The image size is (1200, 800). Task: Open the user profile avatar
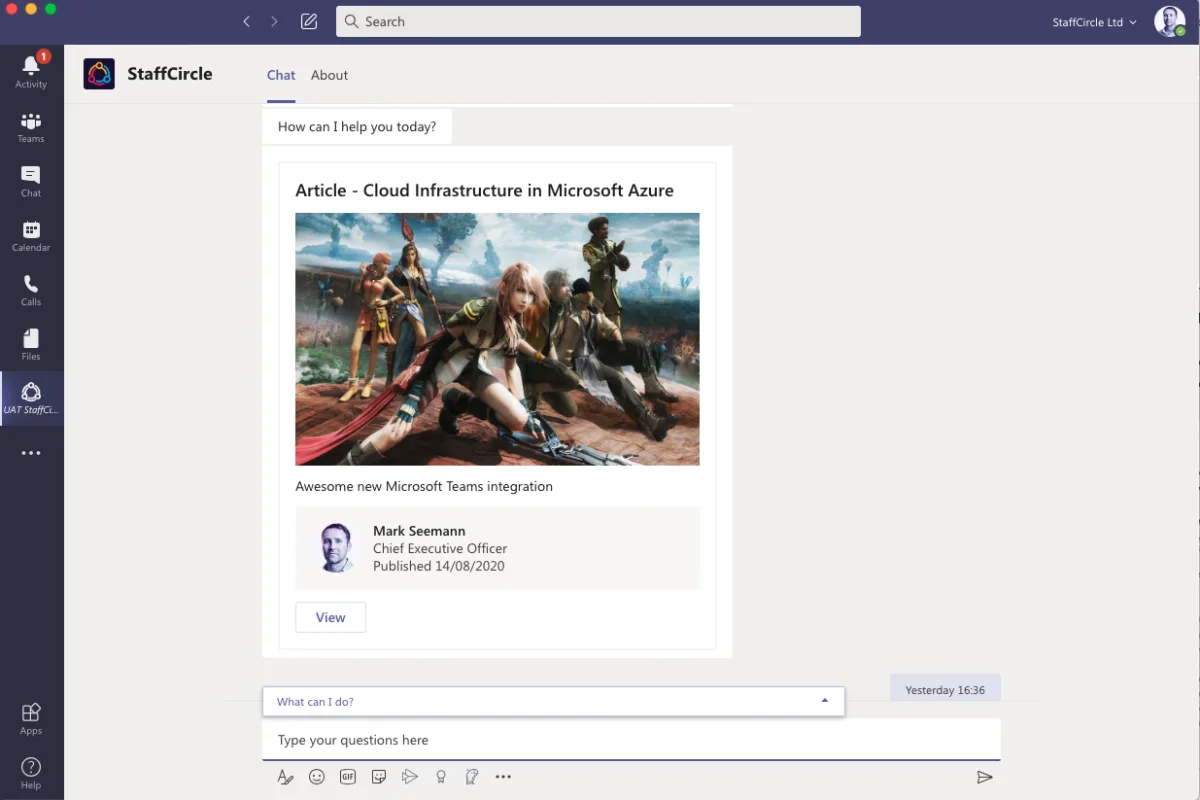pyautogui.click(x=1170, y=21)
